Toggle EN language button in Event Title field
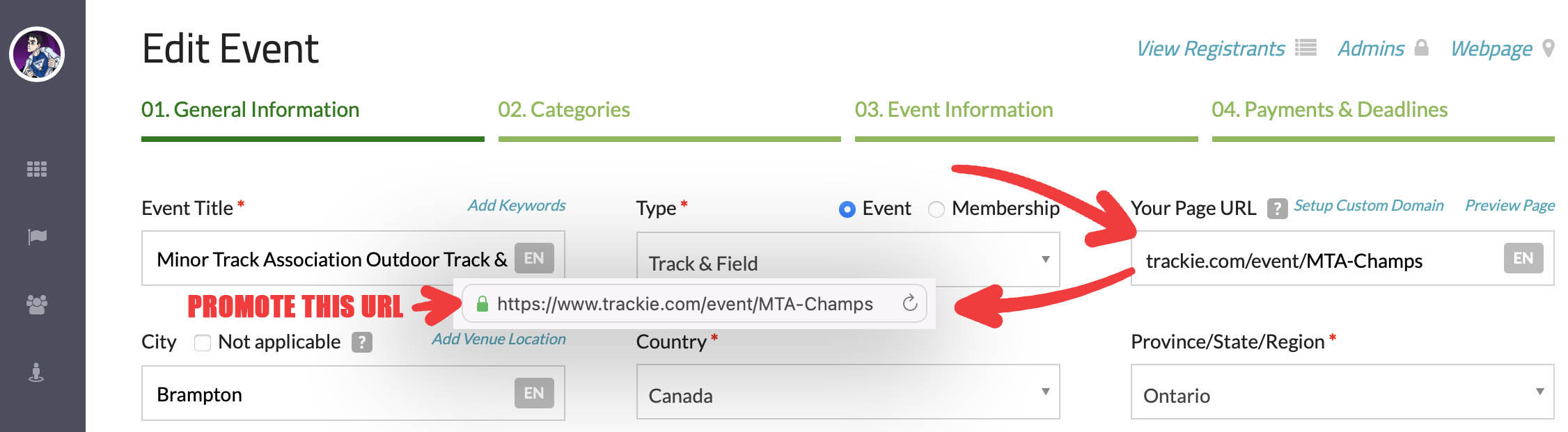This screenshot has width=1568, height=432. click(534, 258)
